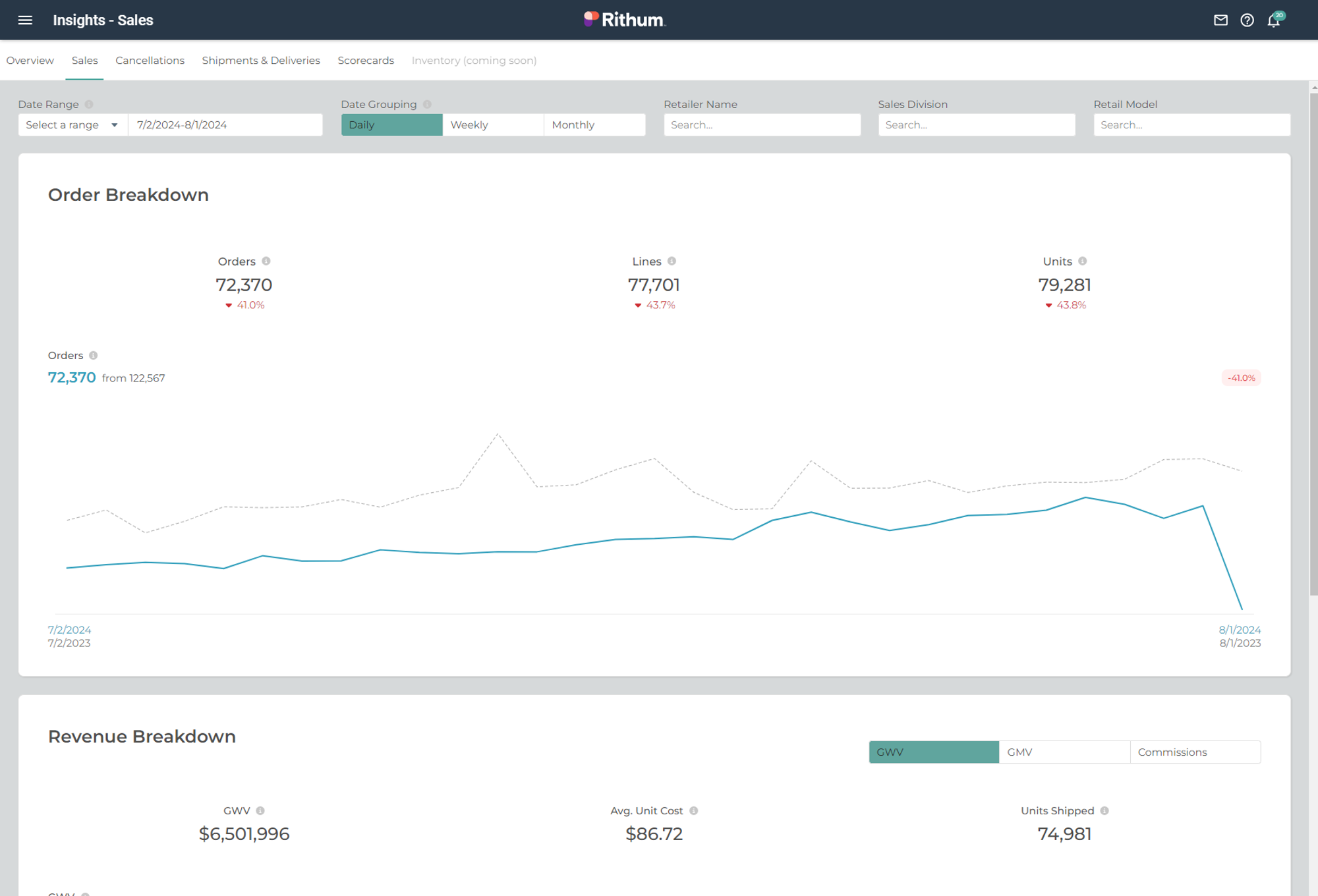1318x896 pixels.
Task: Click the -41.0% change badge
Action: click(1241, 378)
